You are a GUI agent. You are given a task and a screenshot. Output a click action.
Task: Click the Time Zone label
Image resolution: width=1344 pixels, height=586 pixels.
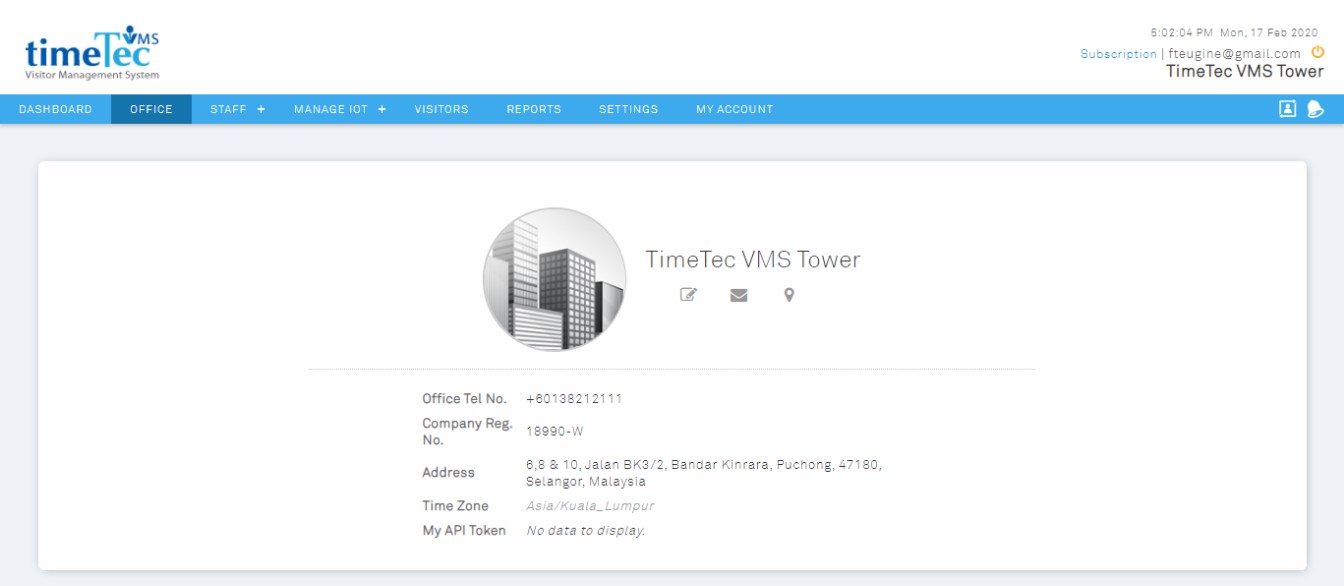click(x=456, y=506)
